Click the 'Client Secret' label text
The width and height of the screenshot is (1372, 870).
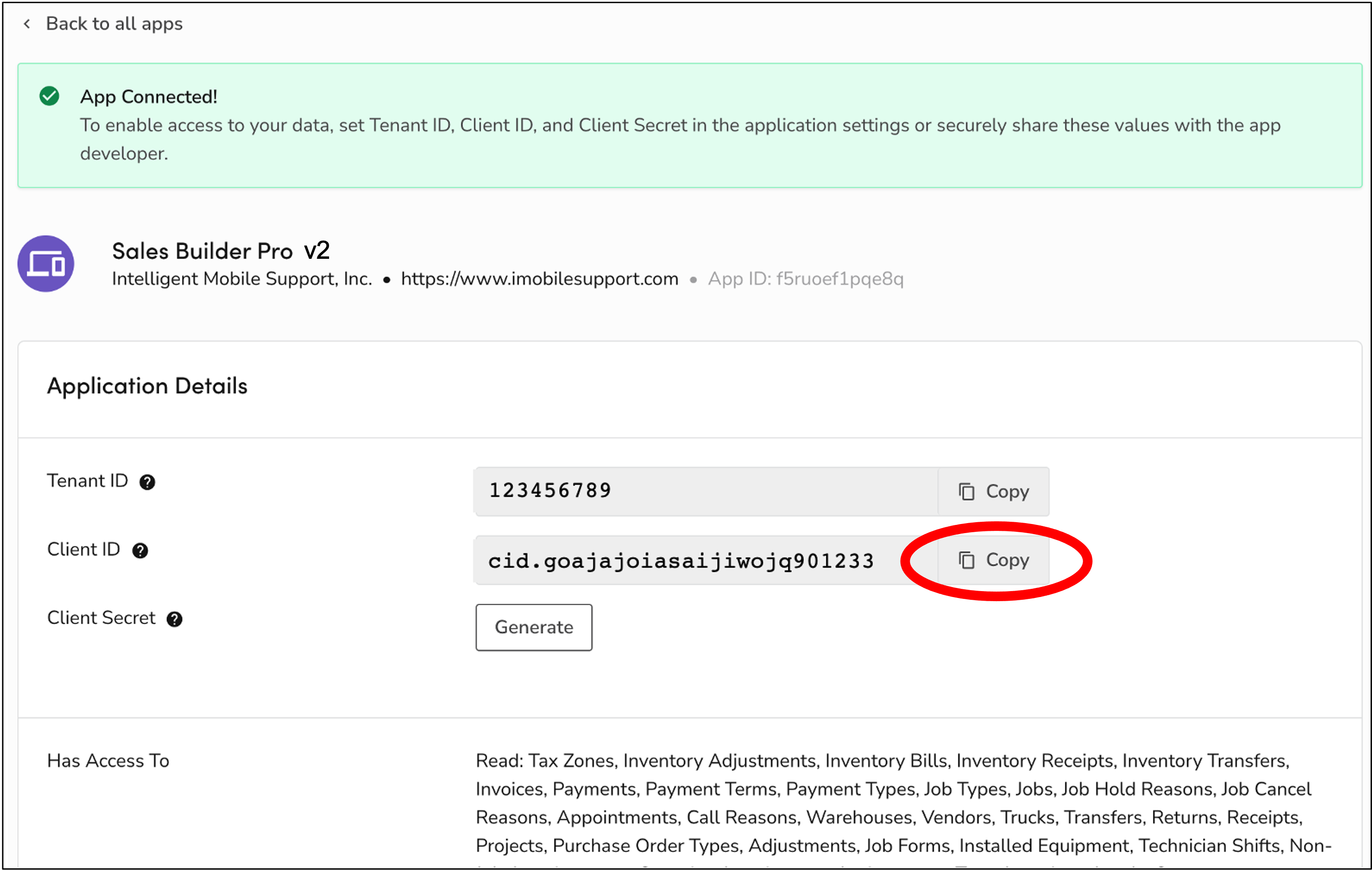coord(101,618)
